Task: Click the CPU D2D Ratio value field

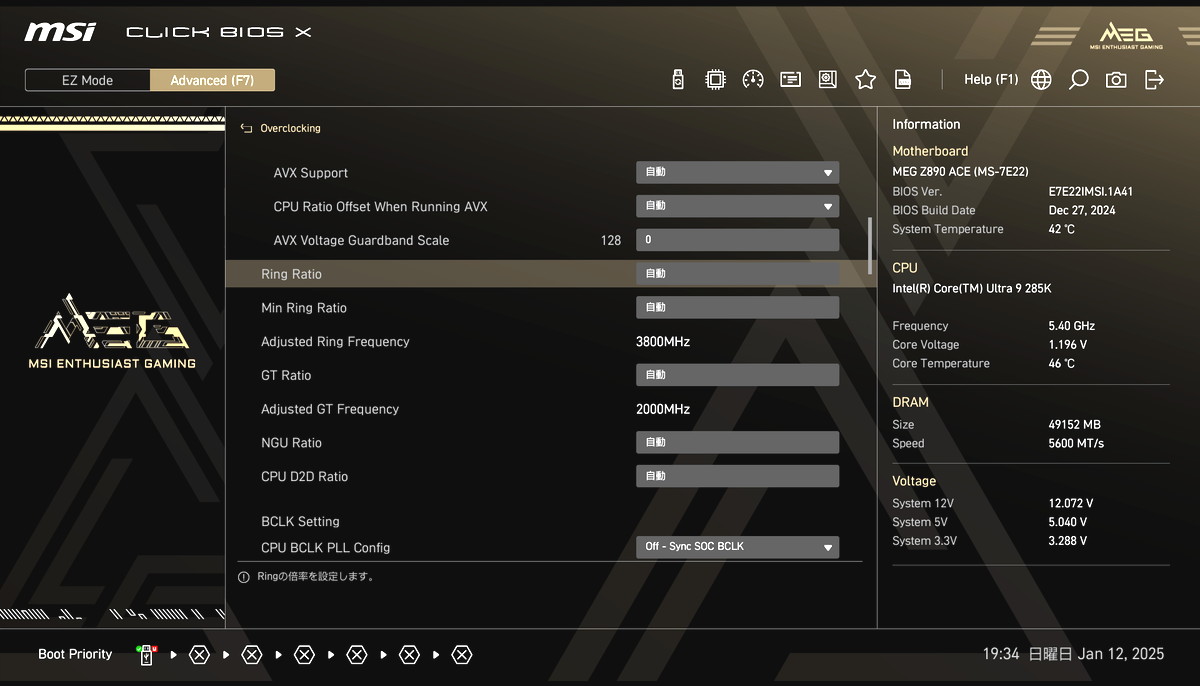Action: point(737,477)
